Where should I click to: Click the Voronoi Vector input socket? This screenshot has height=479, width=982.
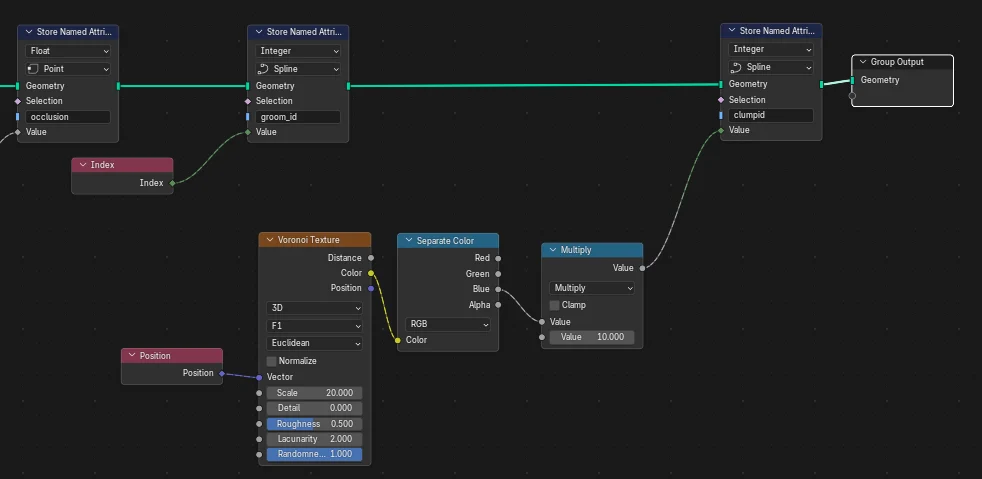pyautogui.click(x=259, y=378)
